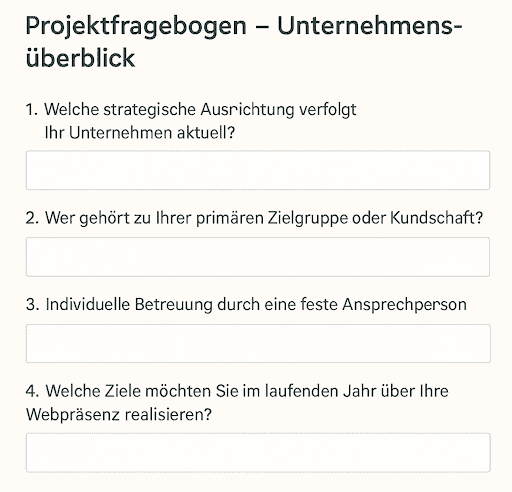Screen dimensions: 512x492
Task: Click the word 'Projektfragebogen' in the heading
Action: coord(136,27)
